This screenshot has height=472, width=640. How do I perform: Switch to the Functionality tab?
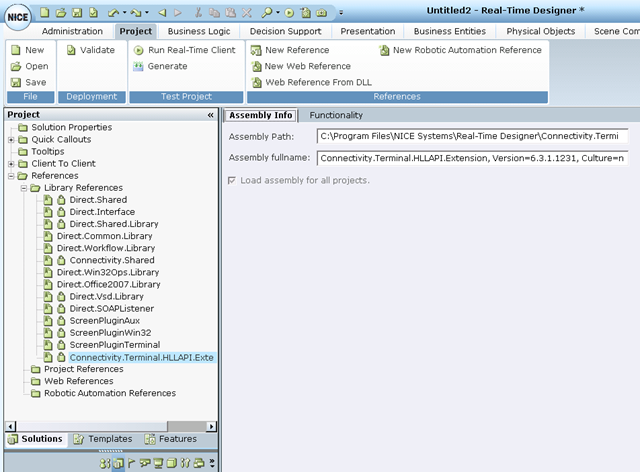click(336, 115)
